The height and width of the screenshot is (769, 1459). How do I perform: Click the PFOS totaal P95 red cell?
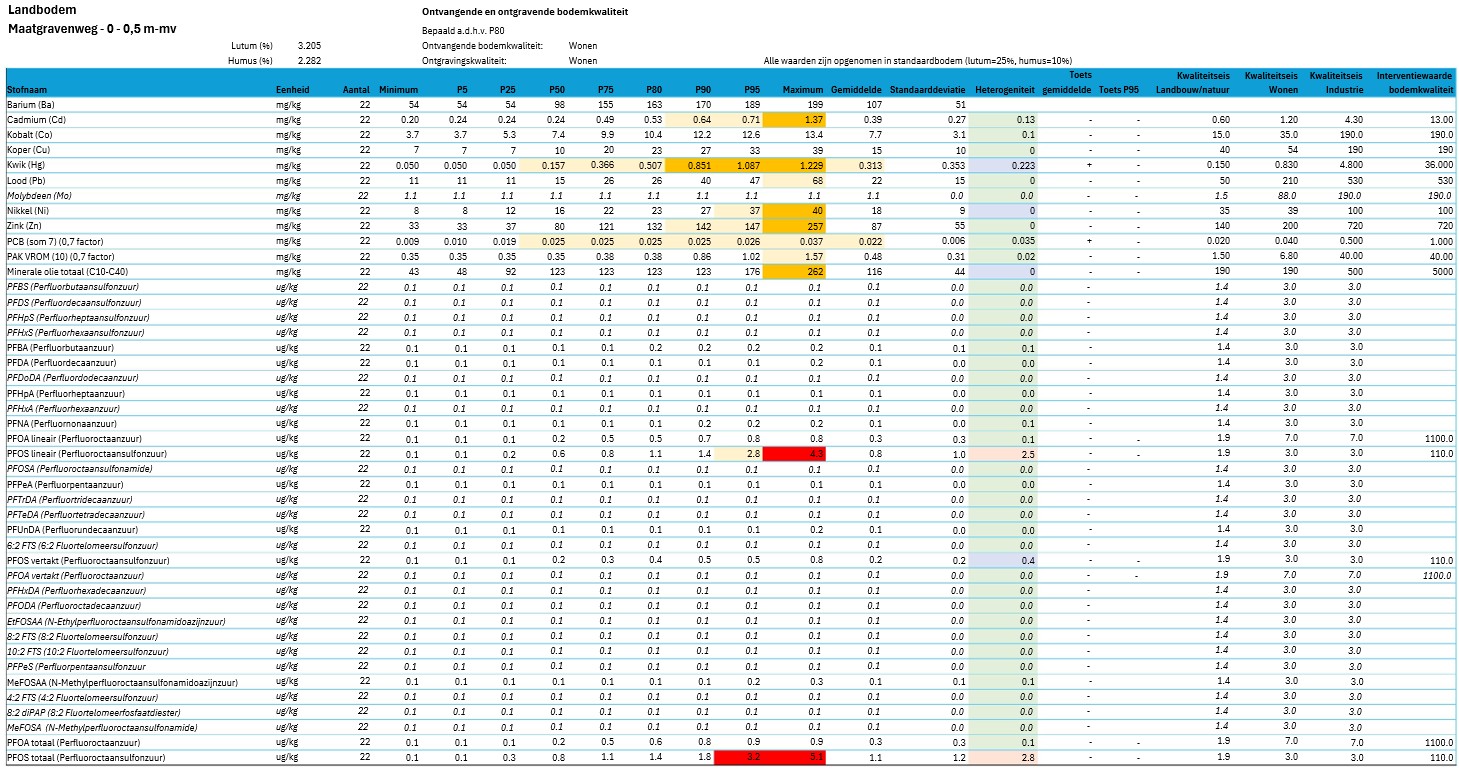pos(741,758)
